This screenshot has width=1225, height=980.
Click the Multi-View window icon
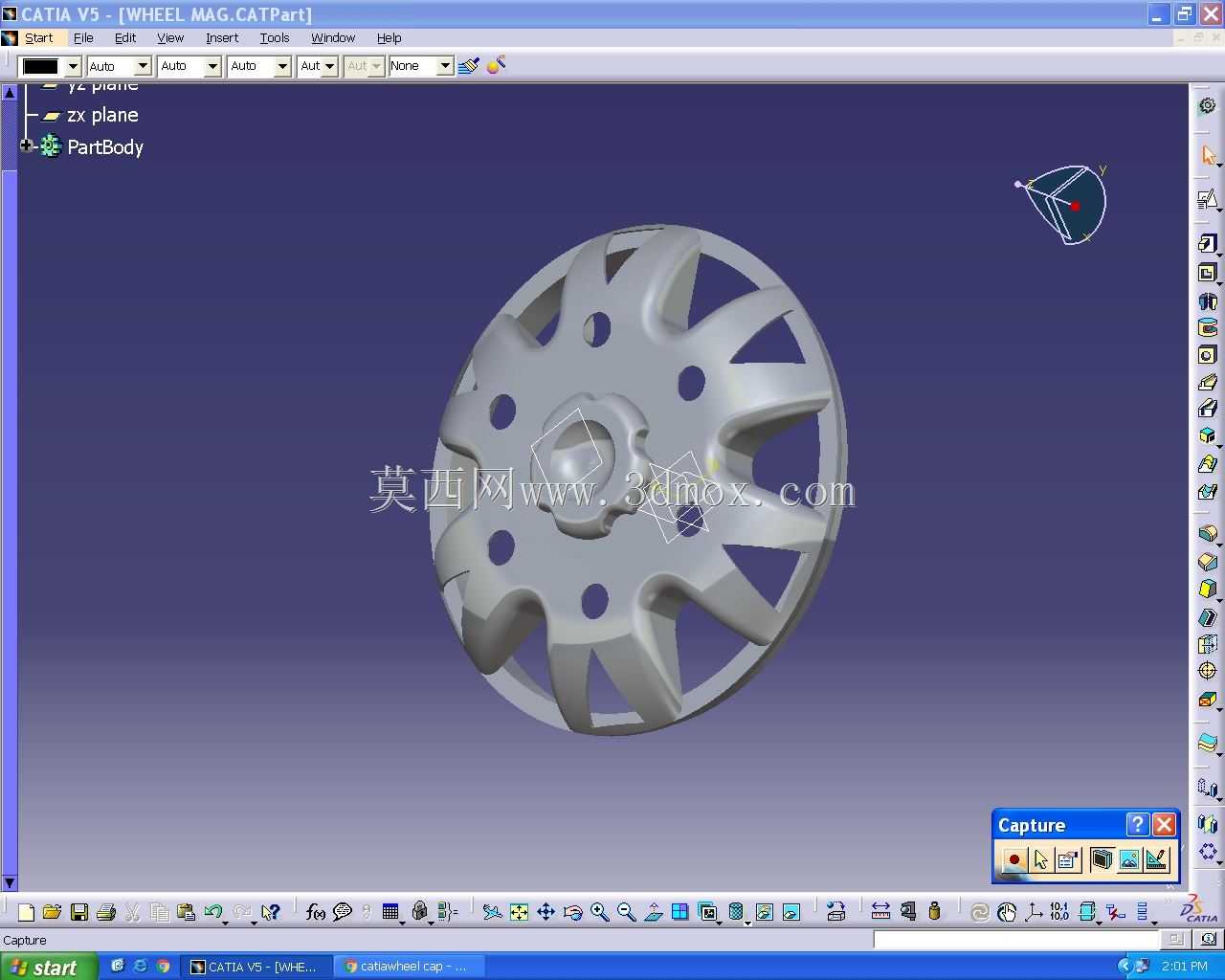coord(680,912)
